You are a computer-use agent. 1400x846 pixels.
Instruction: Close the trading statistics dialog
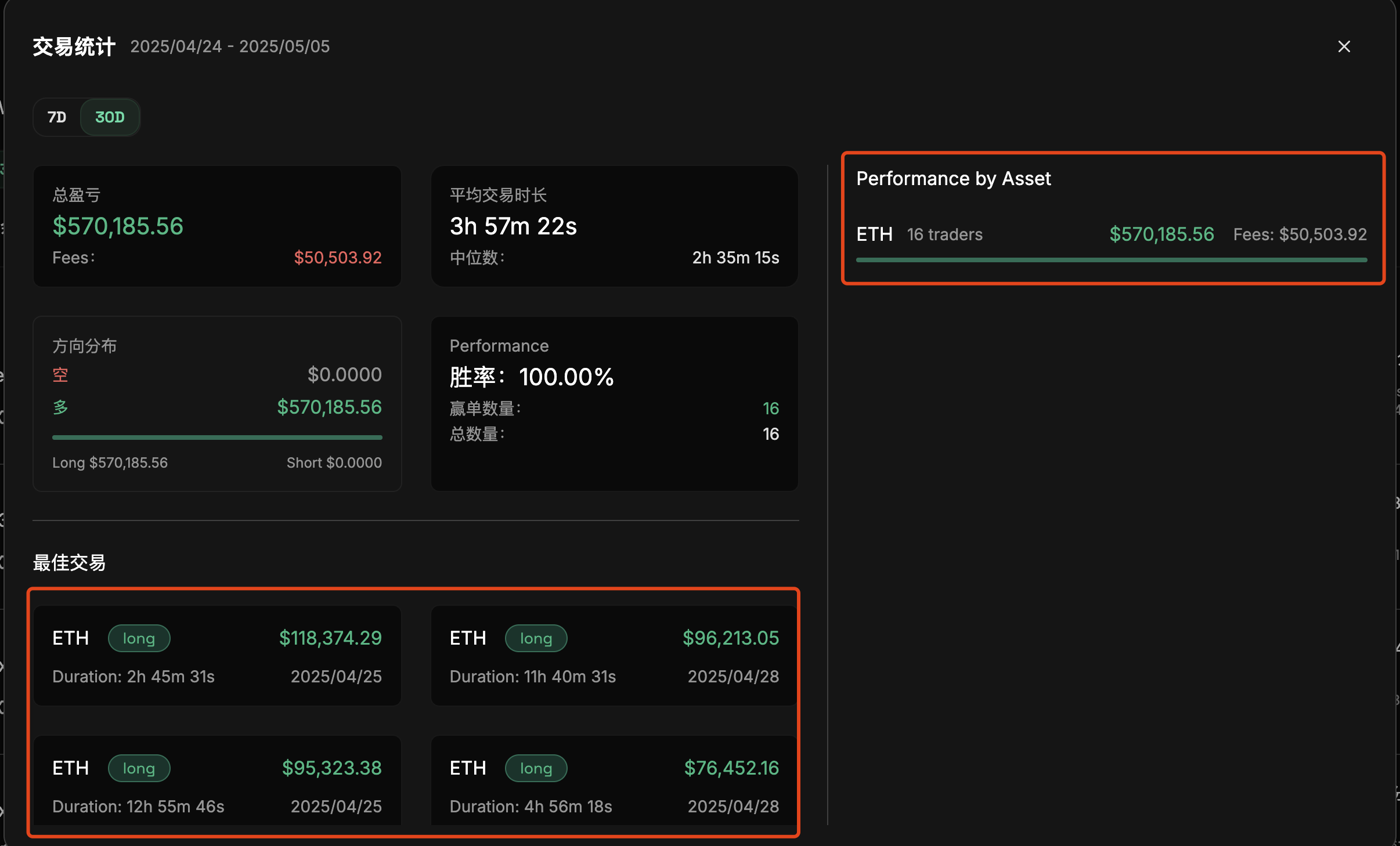point(1344,46)
